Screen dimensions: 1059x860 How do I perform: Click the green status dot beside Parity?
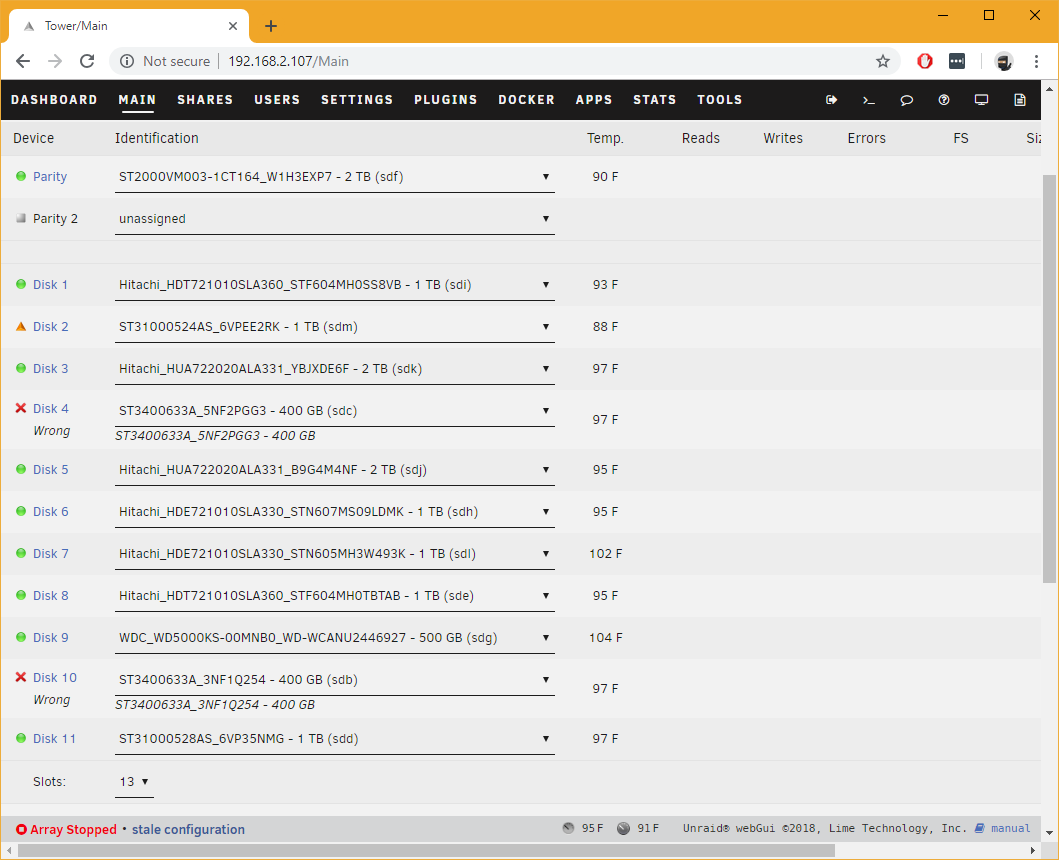21,177
